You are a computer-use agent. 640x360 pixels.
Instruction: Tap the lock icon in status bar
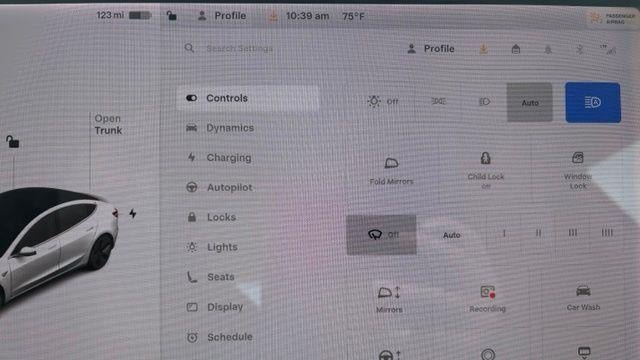pyautogui.click(x=172, y=16)
